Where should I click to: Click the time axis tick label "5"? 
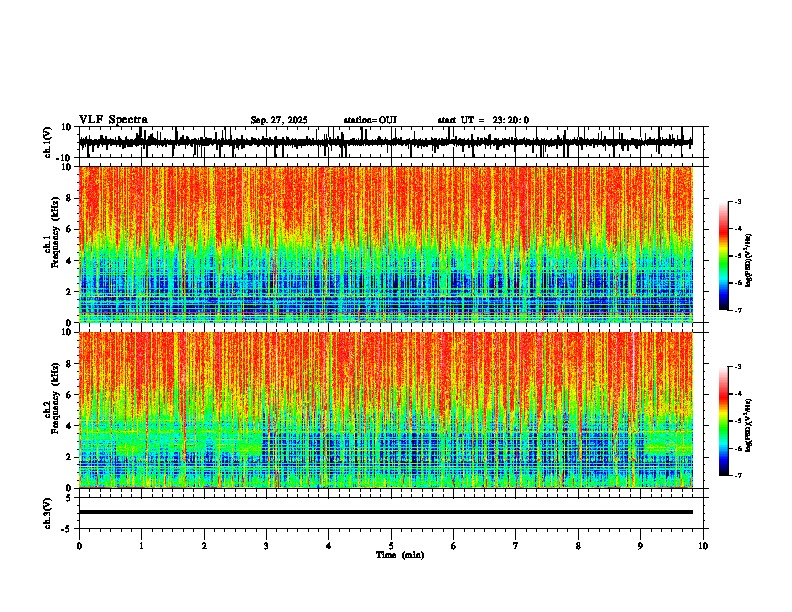pos(391,546)
